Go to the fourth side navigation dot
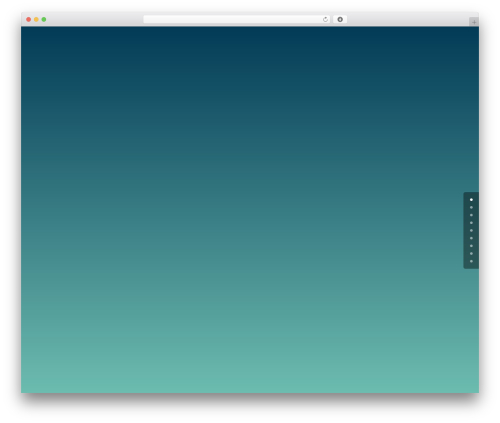Viewport: 500px width, 423px height. (471, 223)
